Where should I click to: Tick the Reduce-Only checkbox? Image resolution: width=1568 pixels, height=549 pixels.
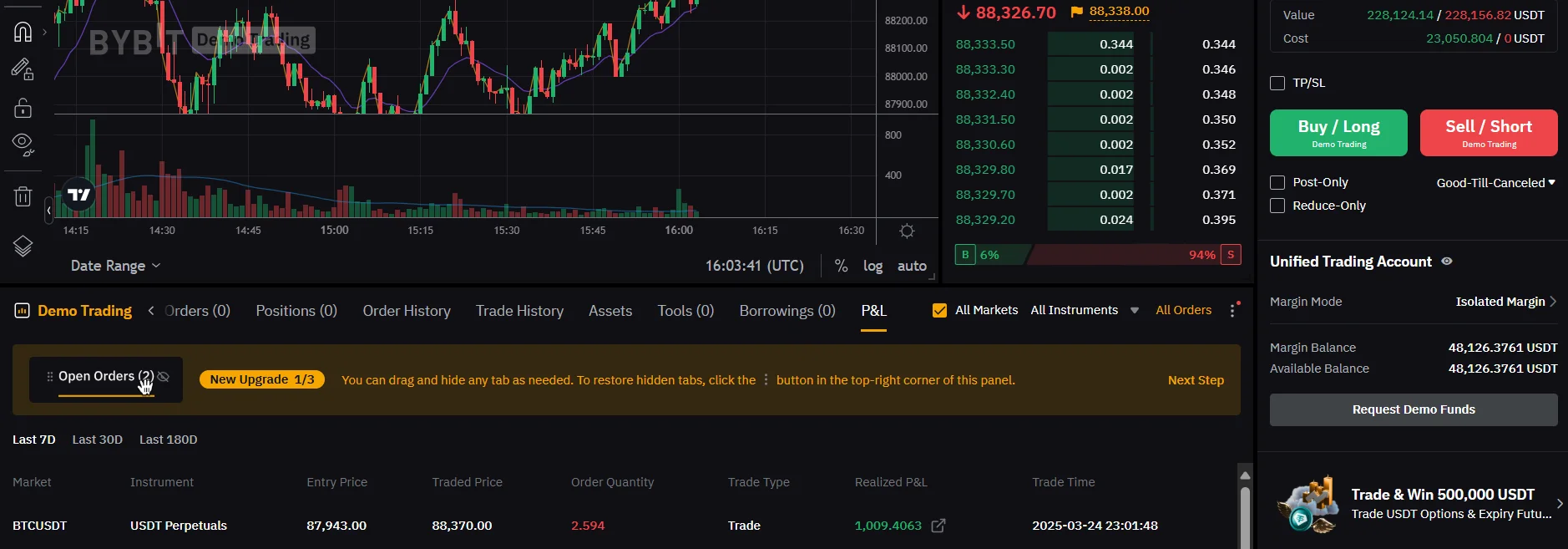tap(1277, 206)
